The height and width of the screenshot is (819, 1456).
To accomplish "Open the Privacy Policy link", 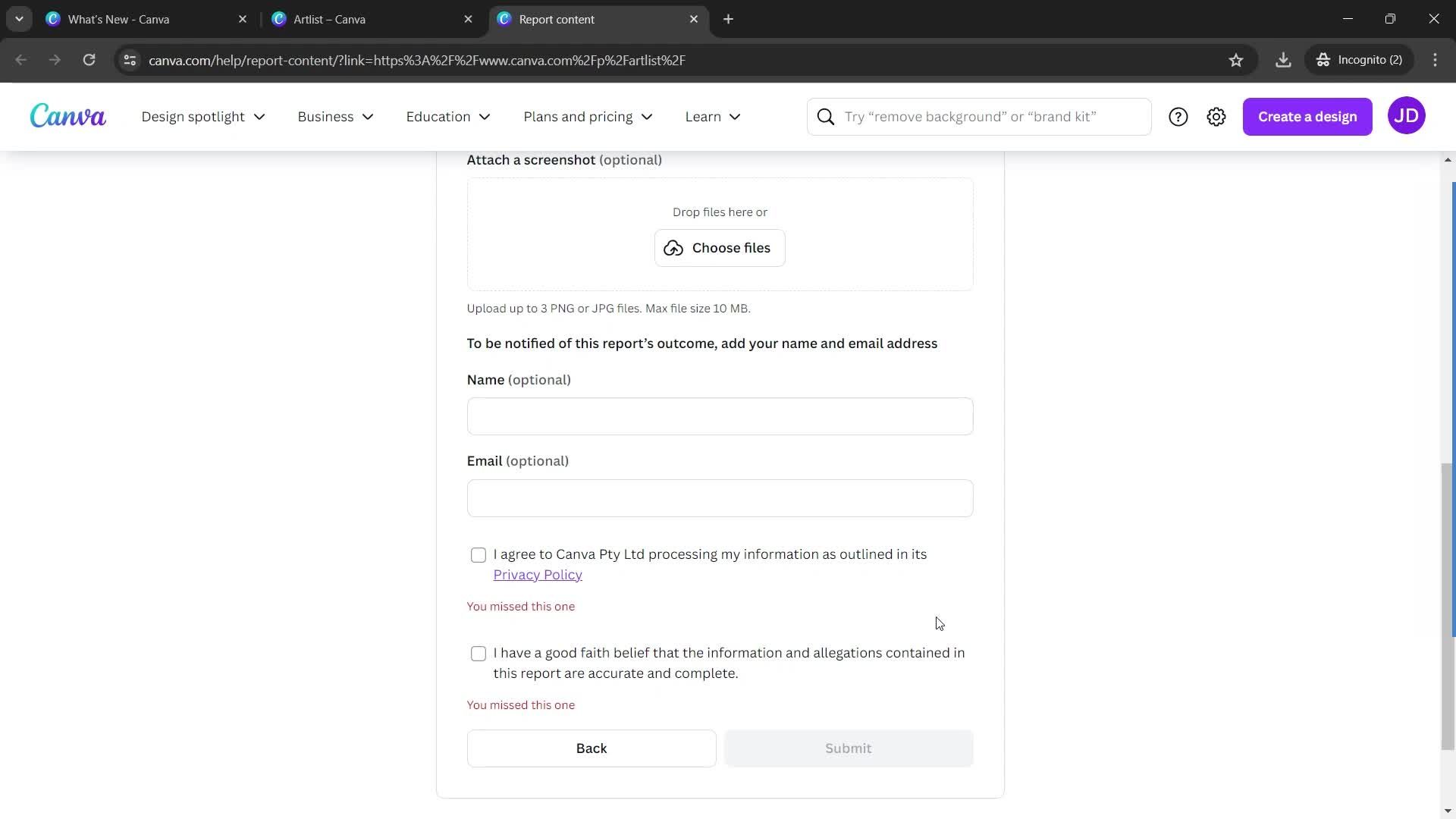I will pyautogui.click(x=538, y=575).
